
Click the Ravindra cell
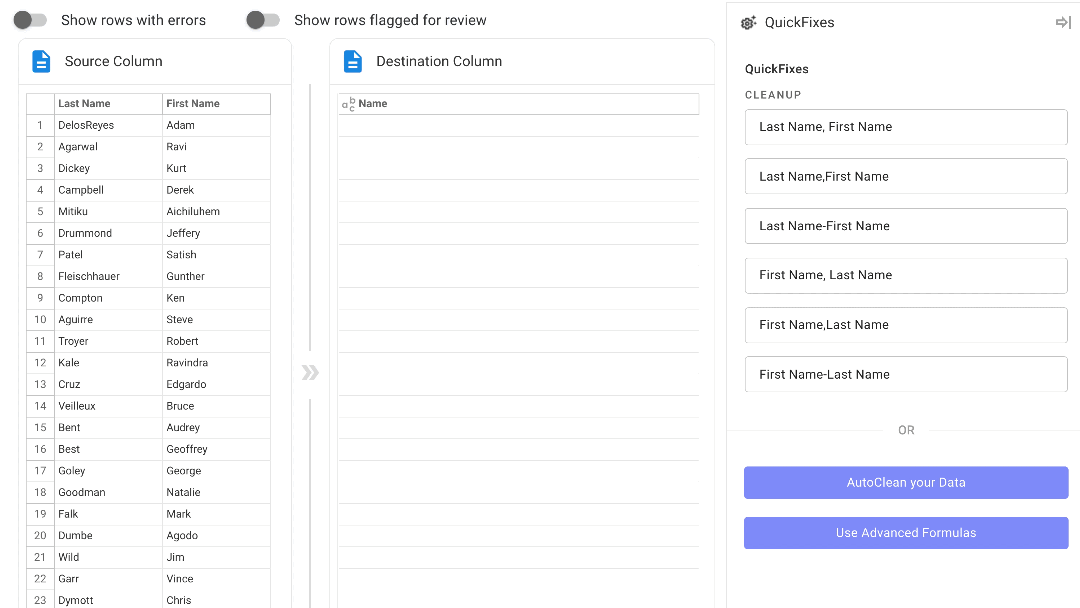tap(216, 363)
